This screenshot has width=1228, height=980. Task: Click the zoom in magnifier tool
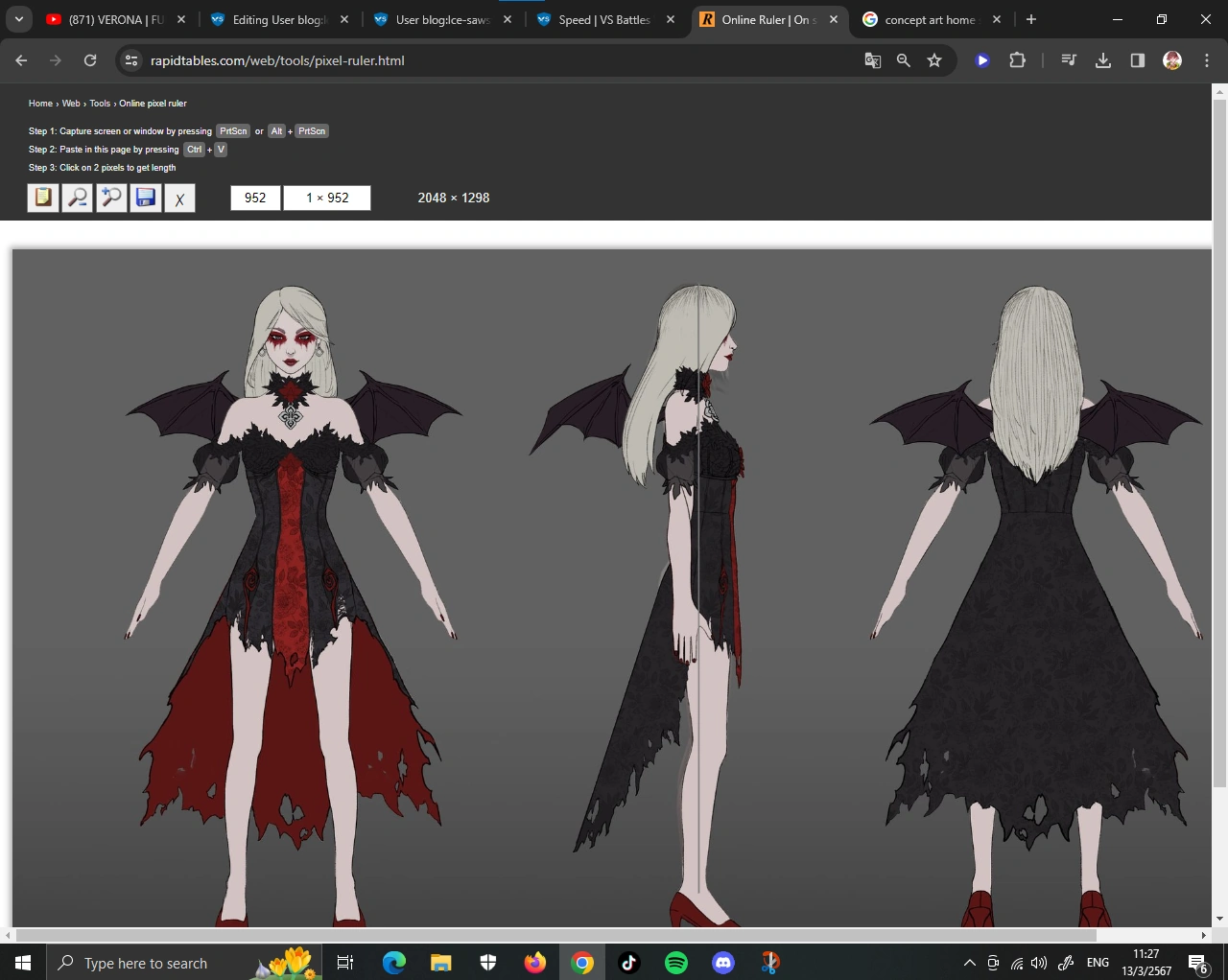coord(111,198)
